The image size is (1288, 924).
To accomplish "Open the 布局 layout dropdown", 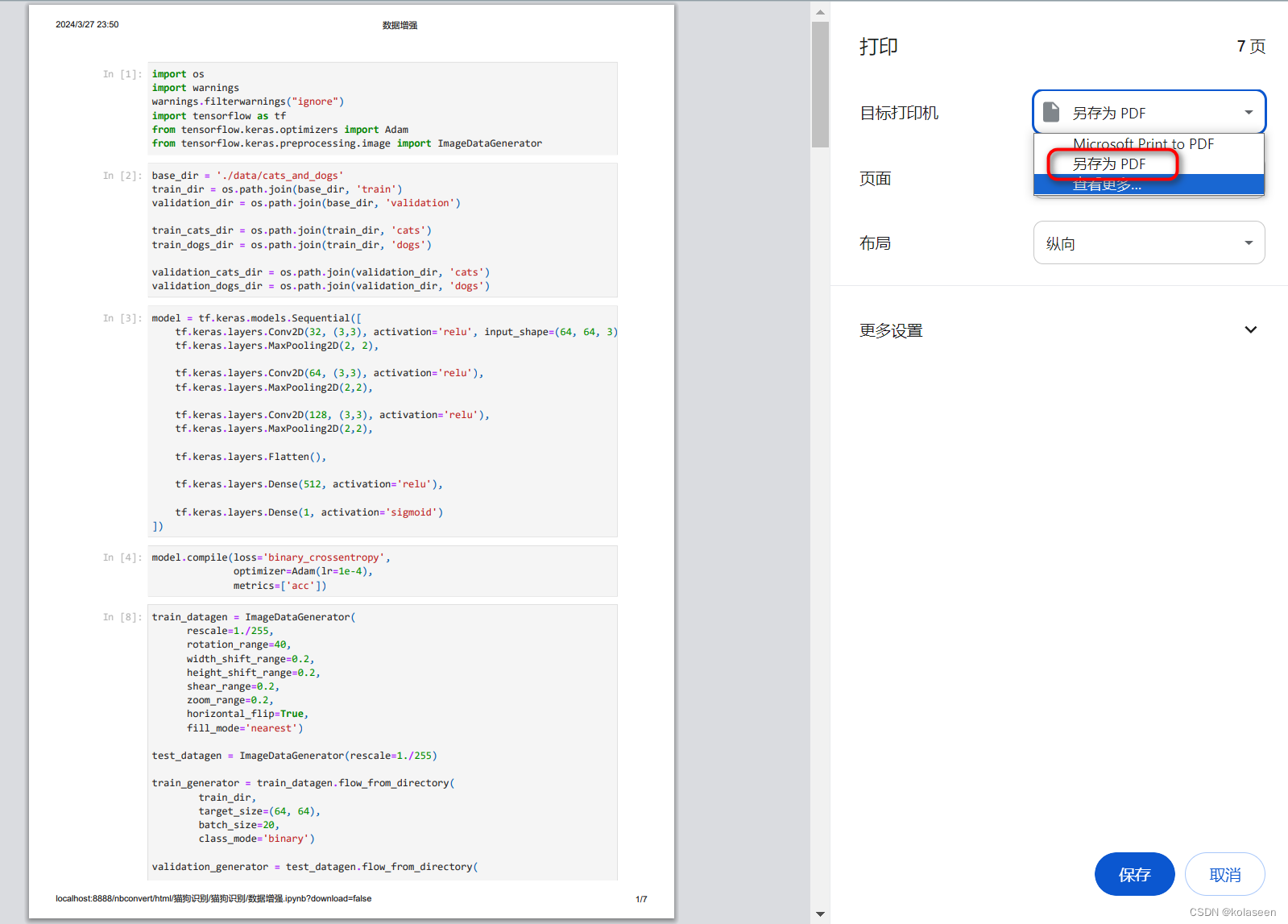I will 1149,242.
